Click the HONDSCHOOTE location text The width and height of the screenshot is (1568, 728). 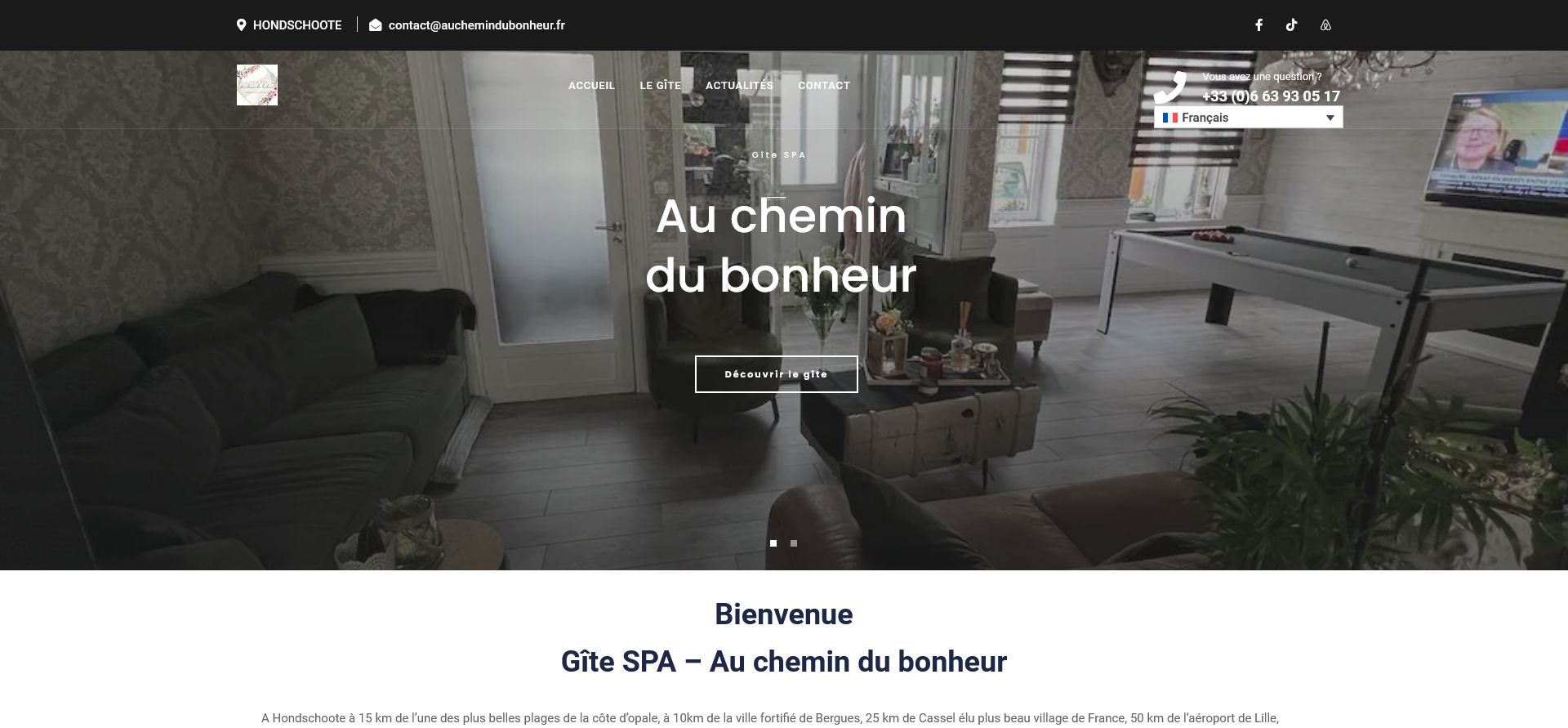coord(297,25)
